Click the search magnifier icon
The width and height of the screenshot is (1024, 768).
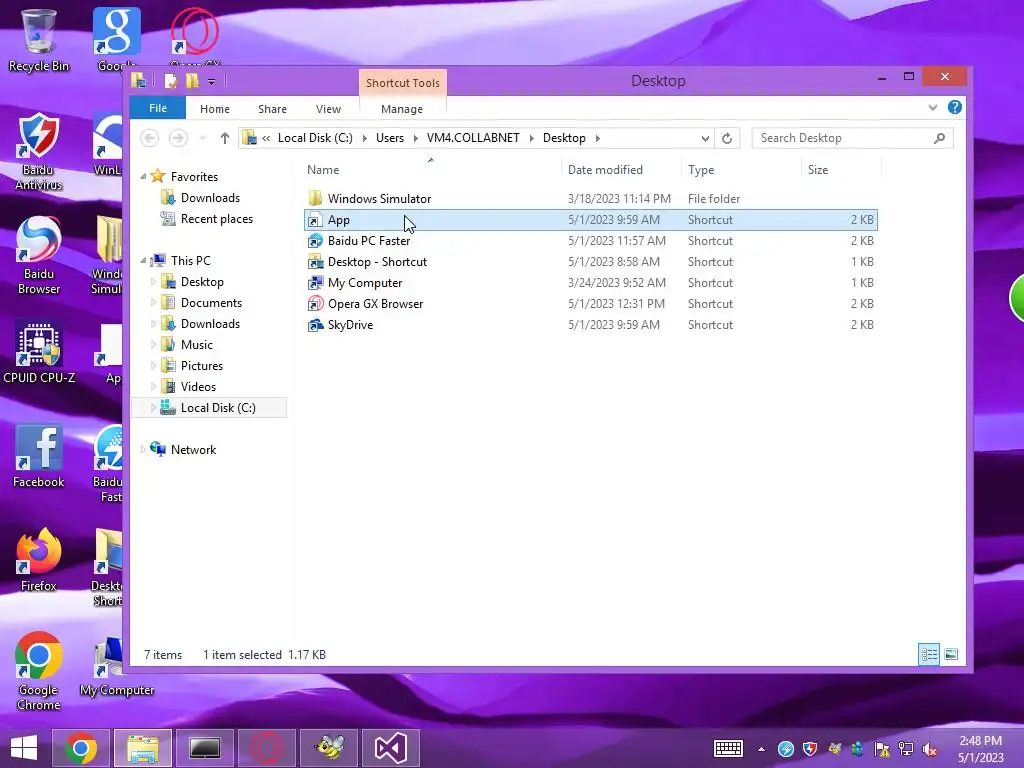pos(939,138)
